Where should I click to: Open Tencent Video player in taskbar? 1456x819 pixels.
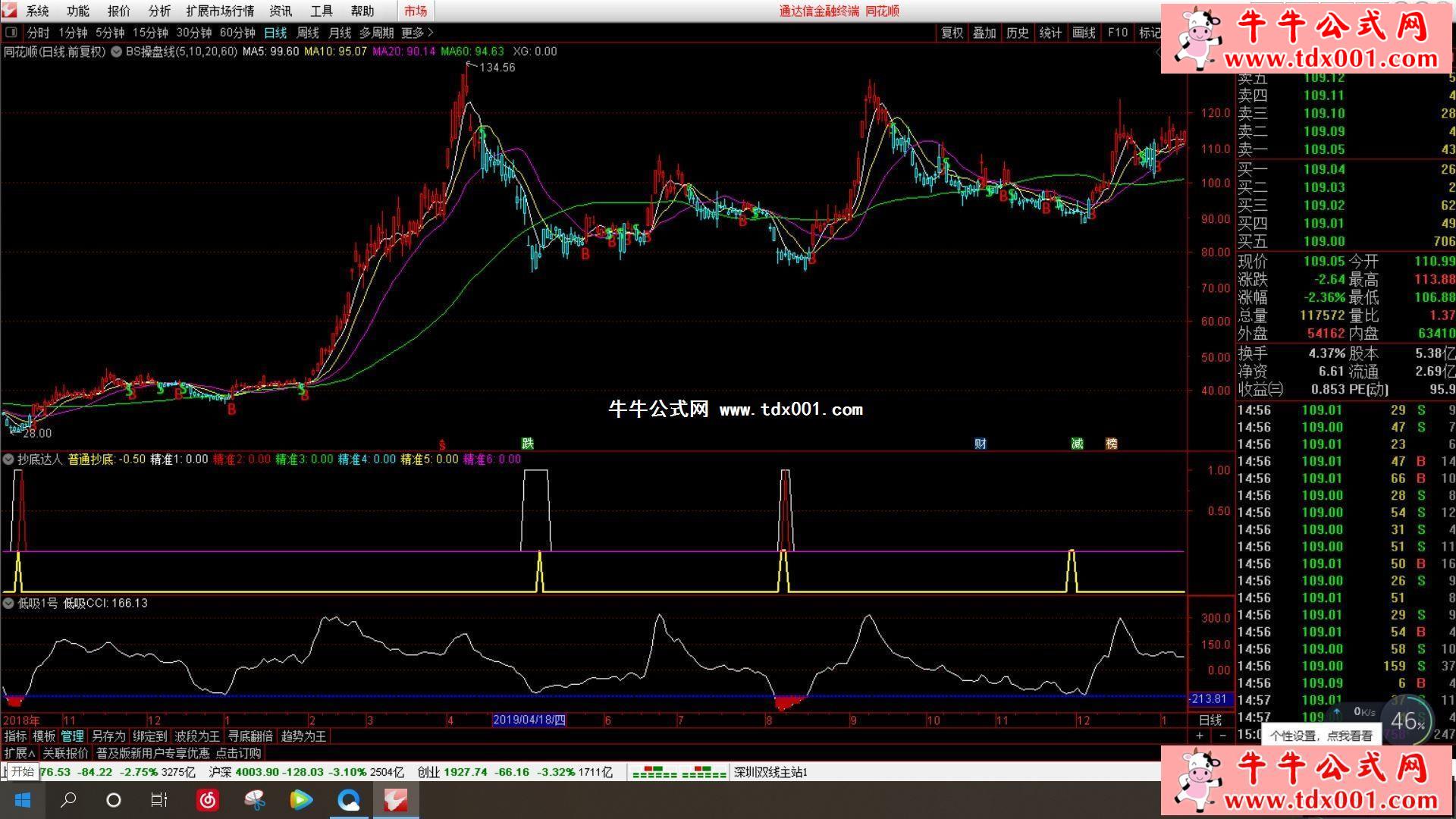301,800
